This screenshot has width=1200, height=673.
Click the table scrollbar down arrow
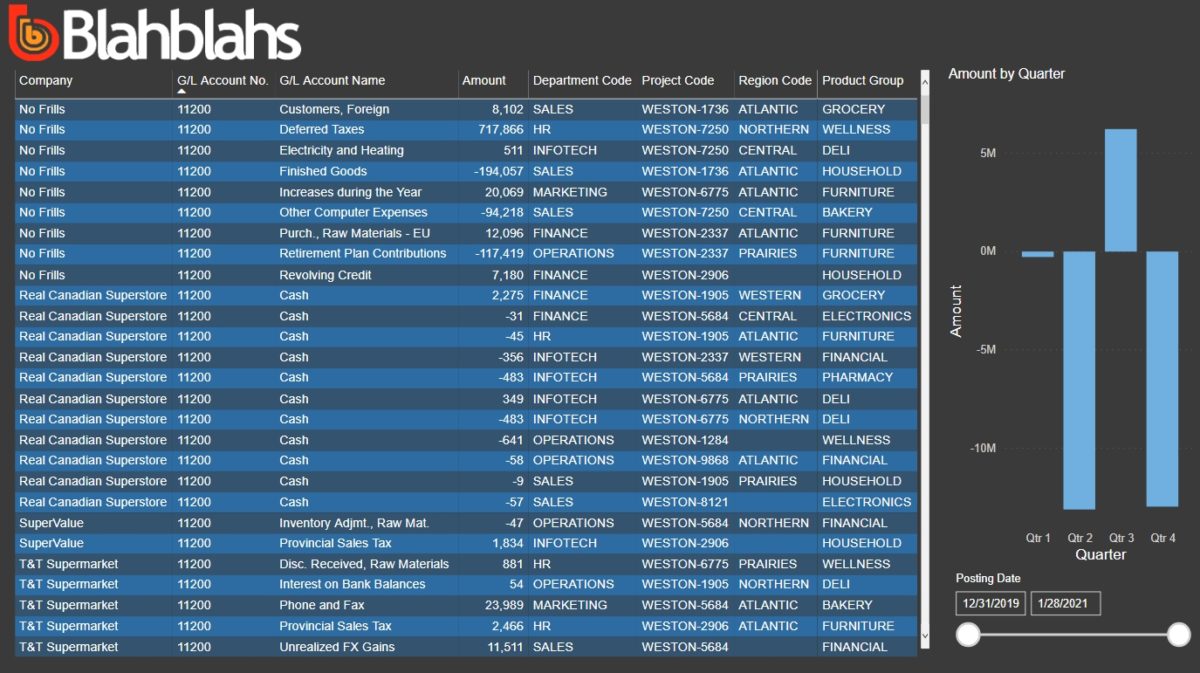[925, 634]
